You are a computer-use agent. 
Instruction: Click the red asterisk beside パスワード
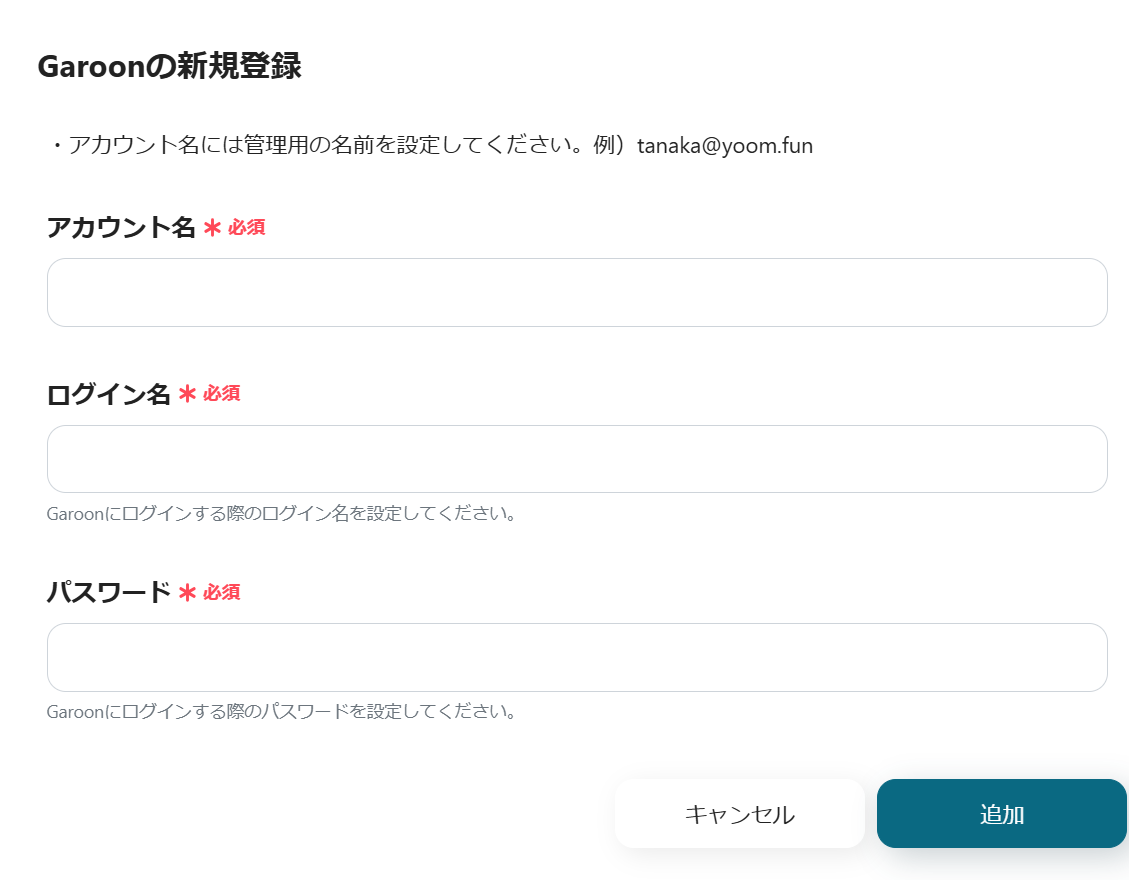coord(187,593)
